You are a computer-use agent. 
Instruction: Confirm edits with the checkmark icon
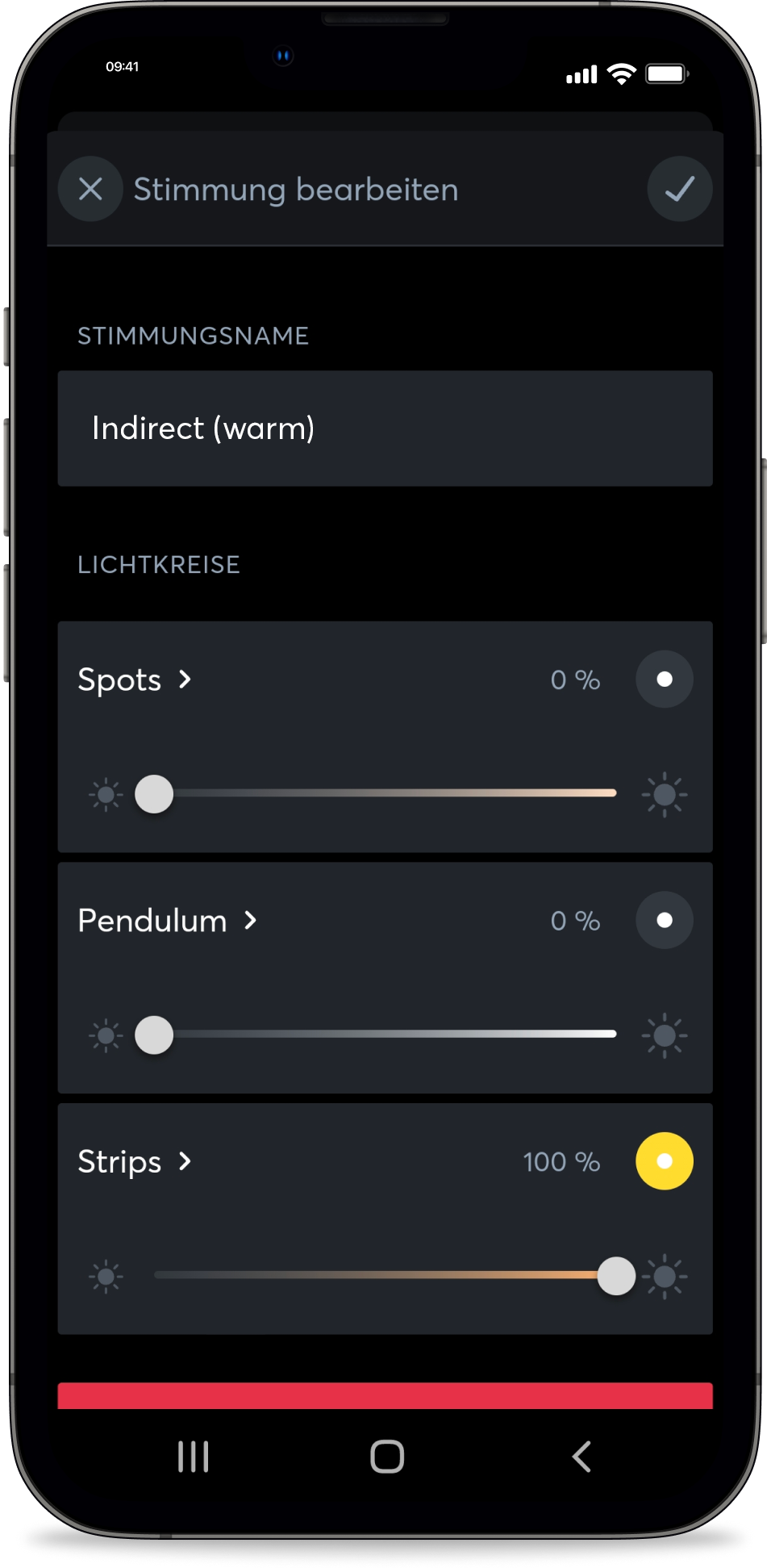tap(679, 190)
